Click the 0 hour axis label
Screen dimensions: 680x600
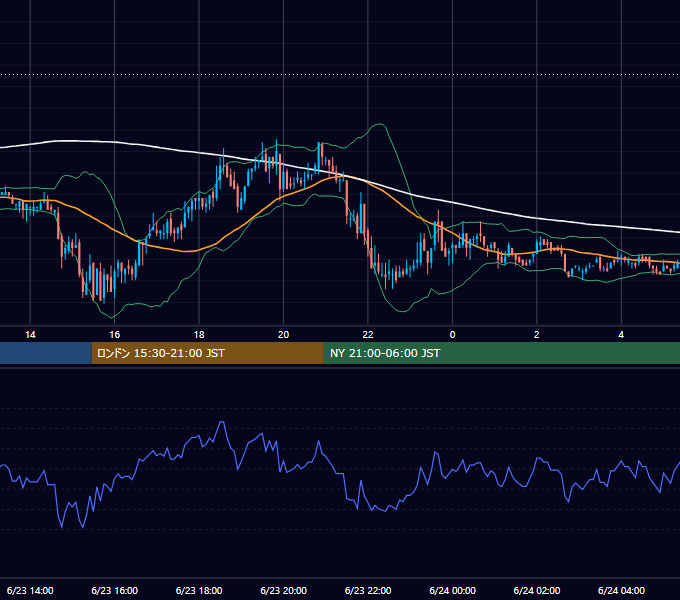tap(452, 335)
